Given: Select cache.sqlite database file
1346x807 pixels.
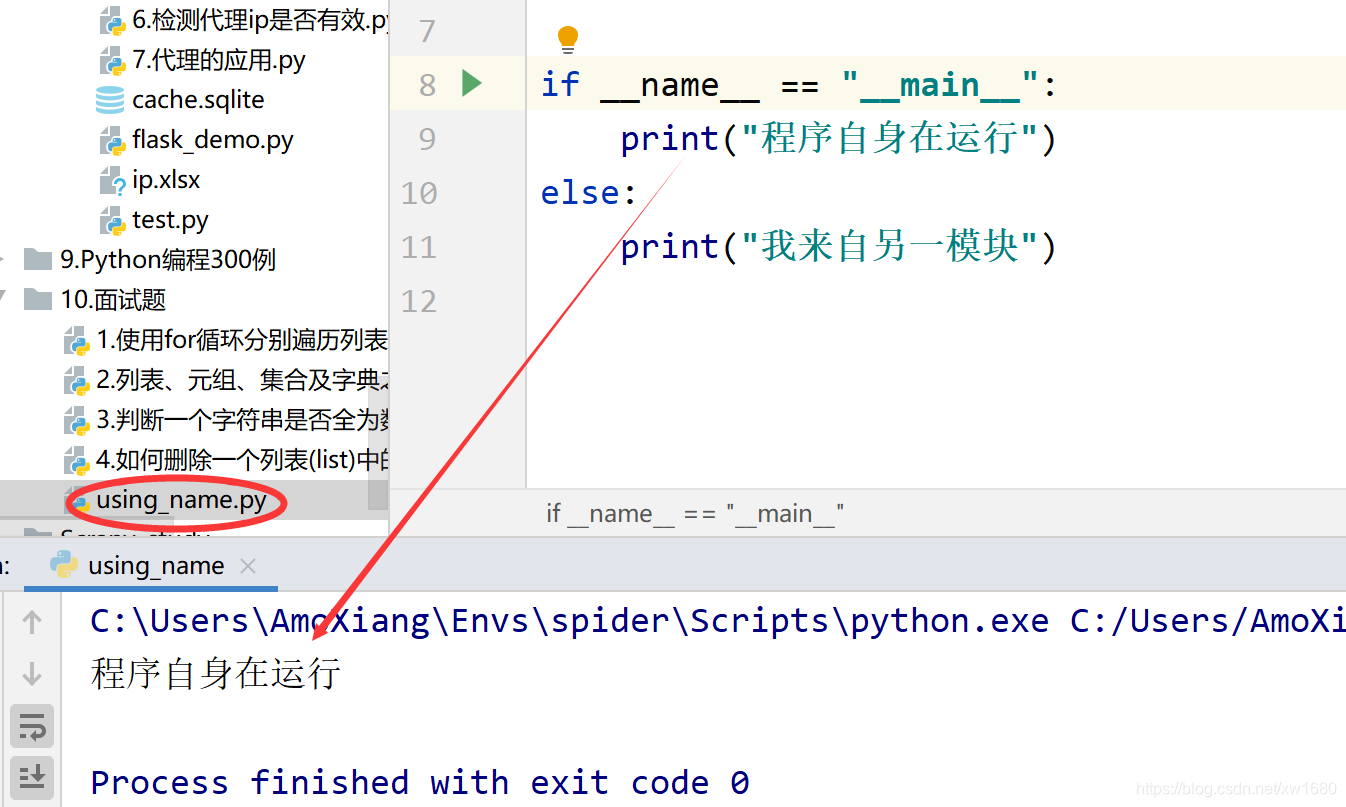Looking at the screenshot, I should tap(198, 99).
